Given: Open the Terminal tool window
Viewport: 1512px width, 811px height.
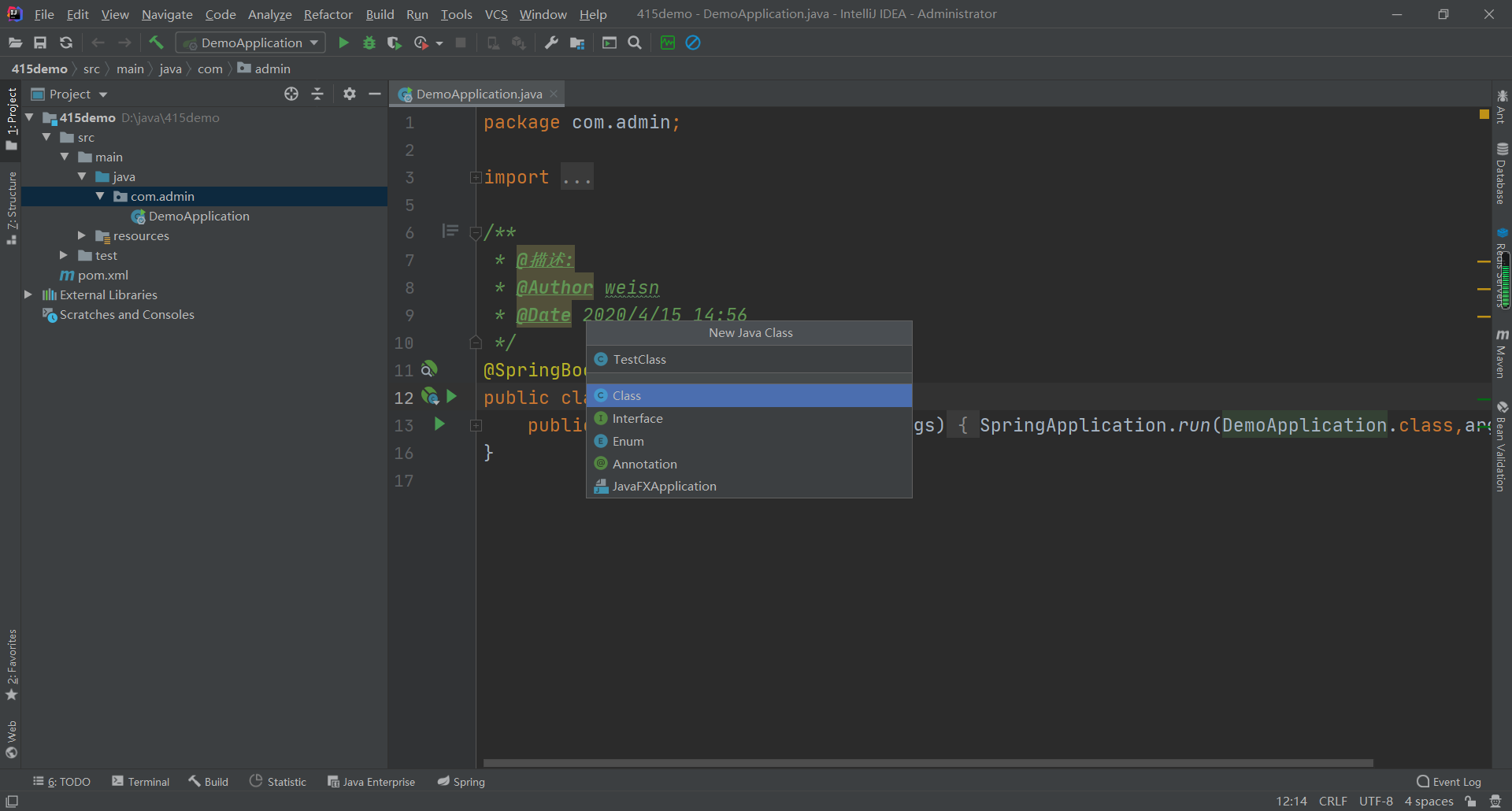Looking at the screenshot, I should pos(141,781).
